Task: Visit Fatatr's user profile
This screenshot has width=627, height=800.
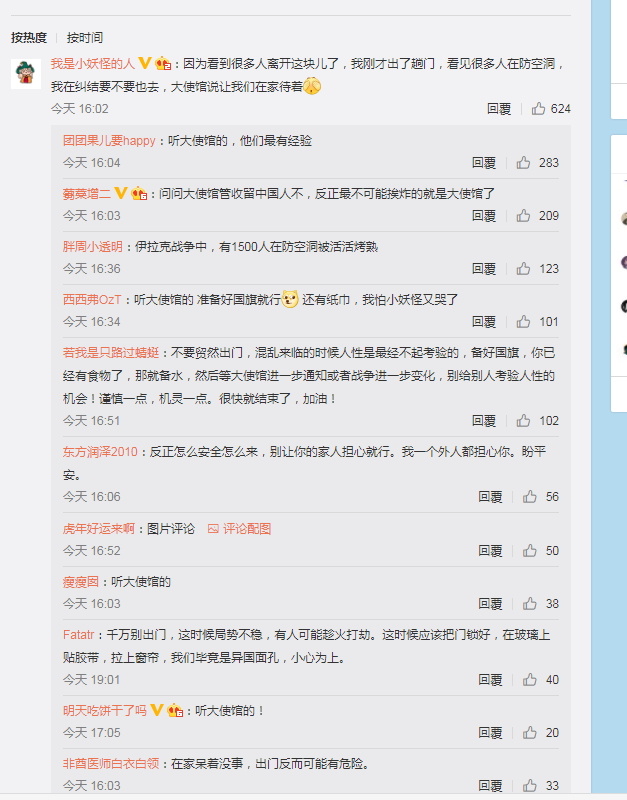Action: point(79,635)
